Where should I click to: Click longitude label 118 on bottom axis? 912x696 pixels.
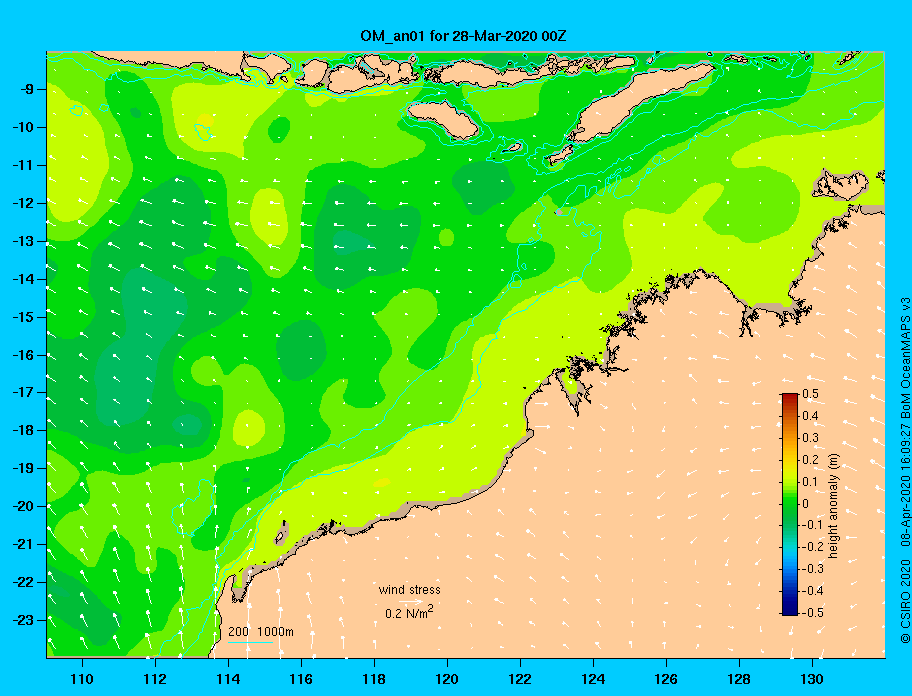coord(374,679)
